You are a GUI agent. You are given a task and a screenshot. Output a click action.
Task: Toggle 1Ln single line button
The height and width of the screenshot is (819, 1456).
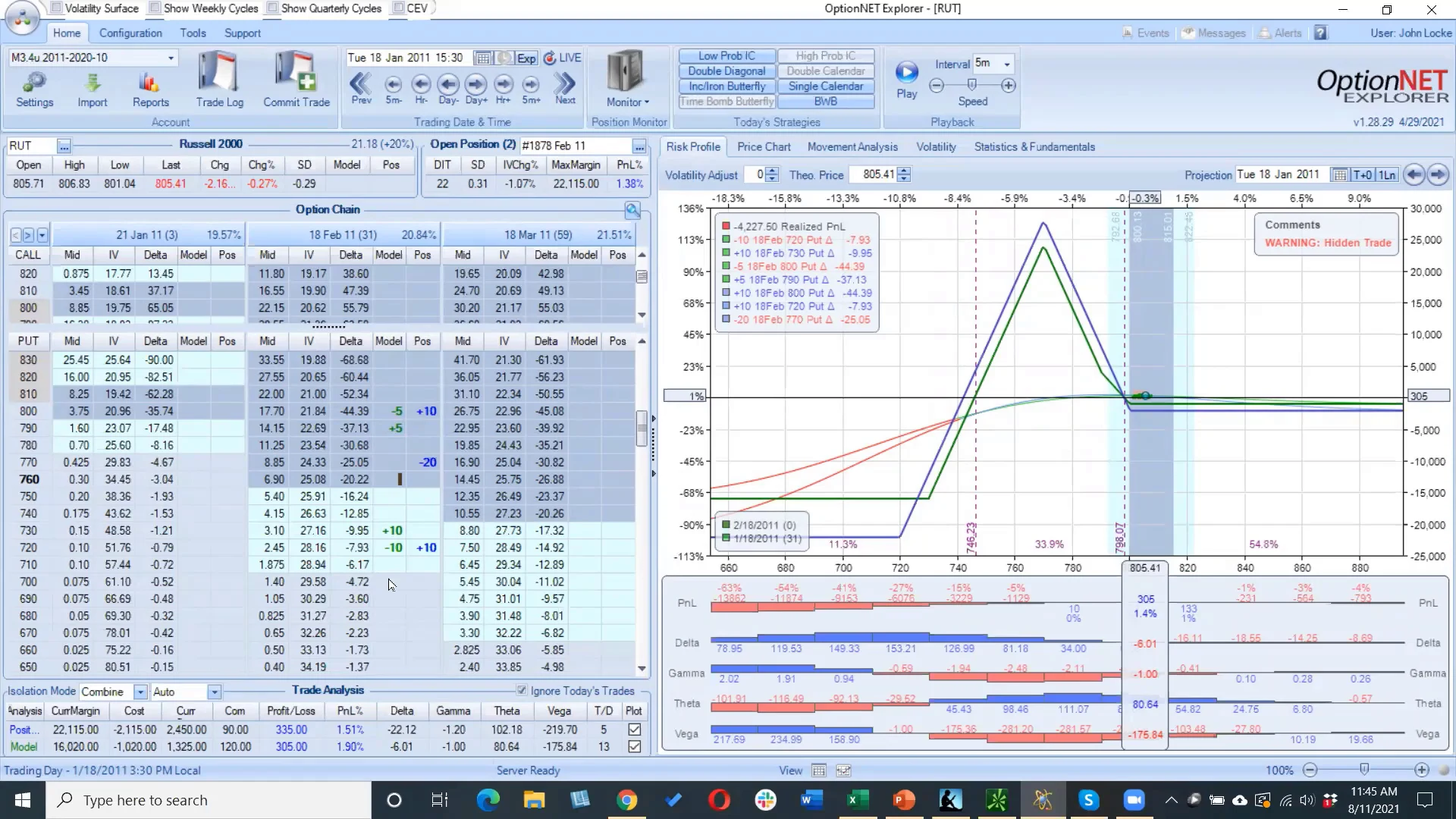(1387, 175)
